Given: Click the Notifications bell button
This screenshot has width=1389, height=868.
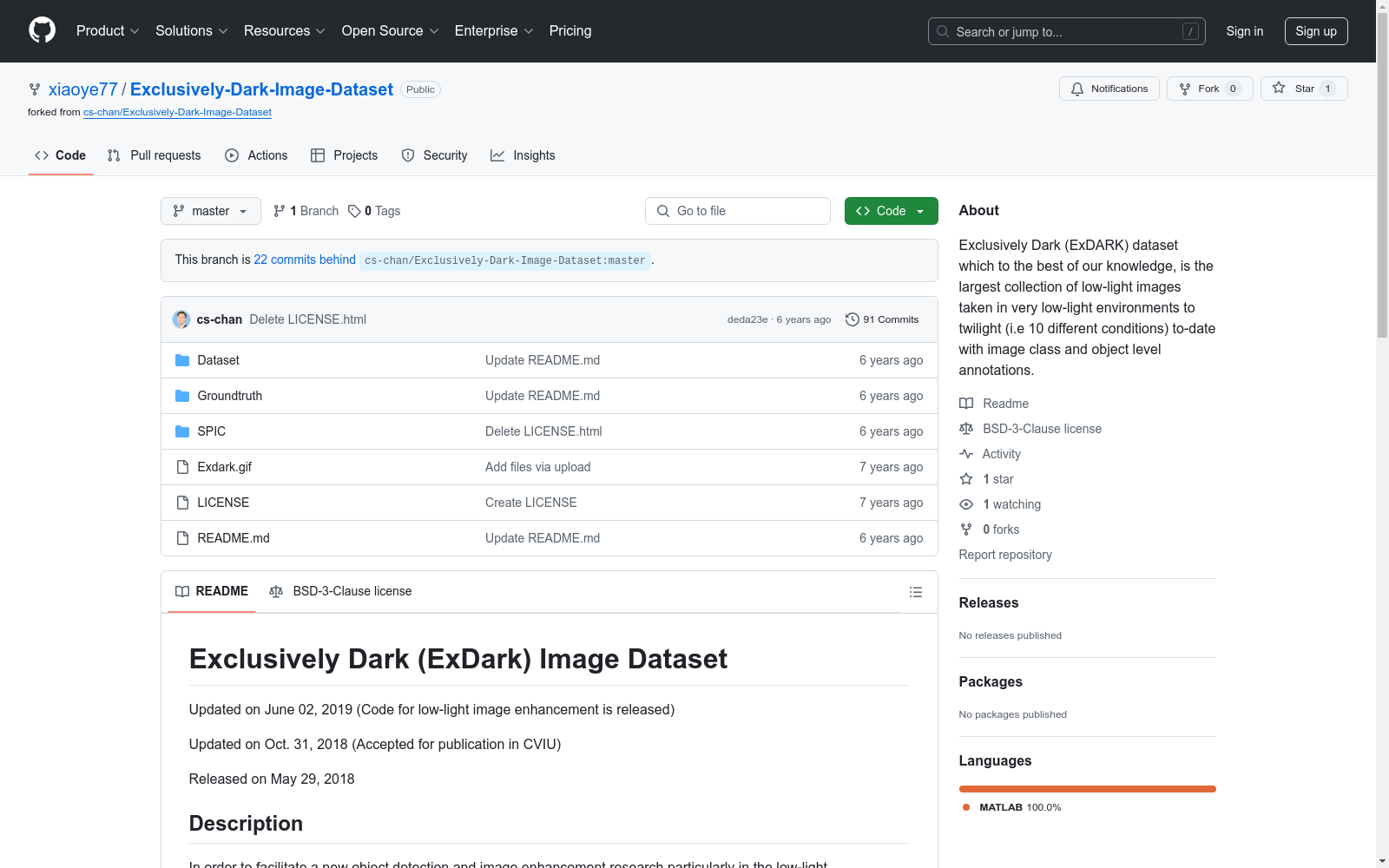Looking at the screenshot, I should [1109, 89].
